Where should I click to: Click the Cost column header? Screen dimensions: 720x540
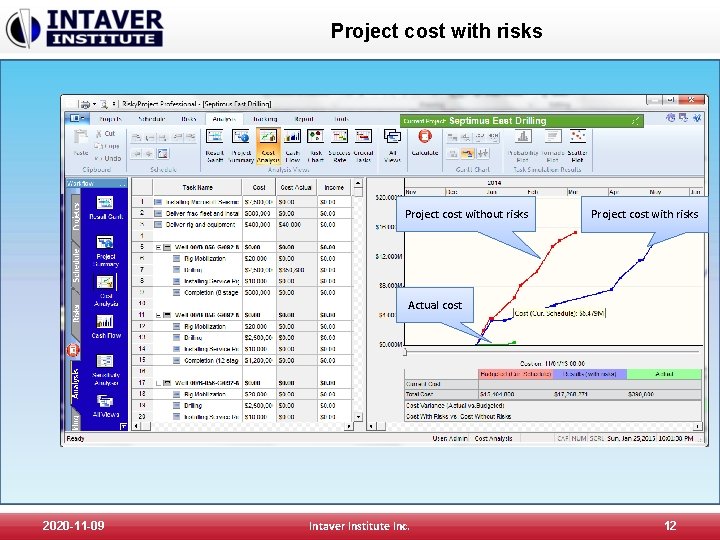259,187
